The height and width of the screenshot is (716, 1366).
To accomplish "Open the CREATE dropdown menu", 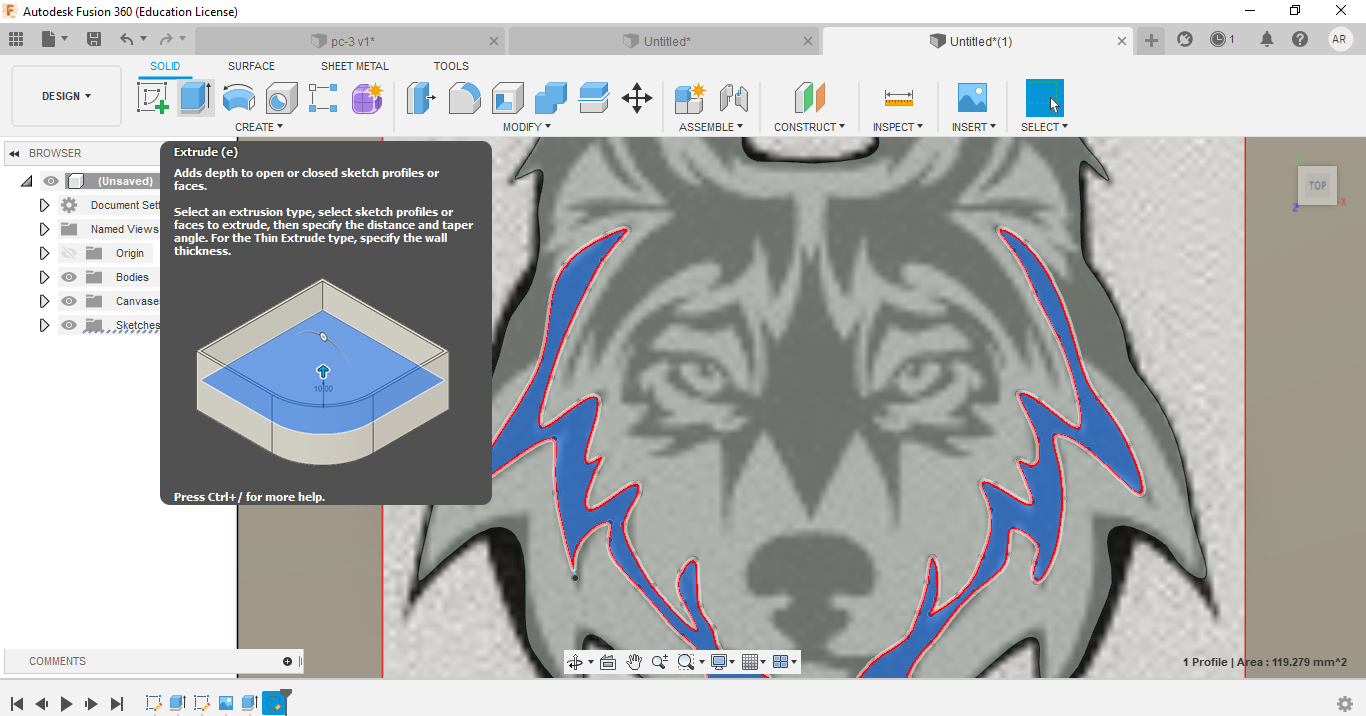I will [259, 127].
